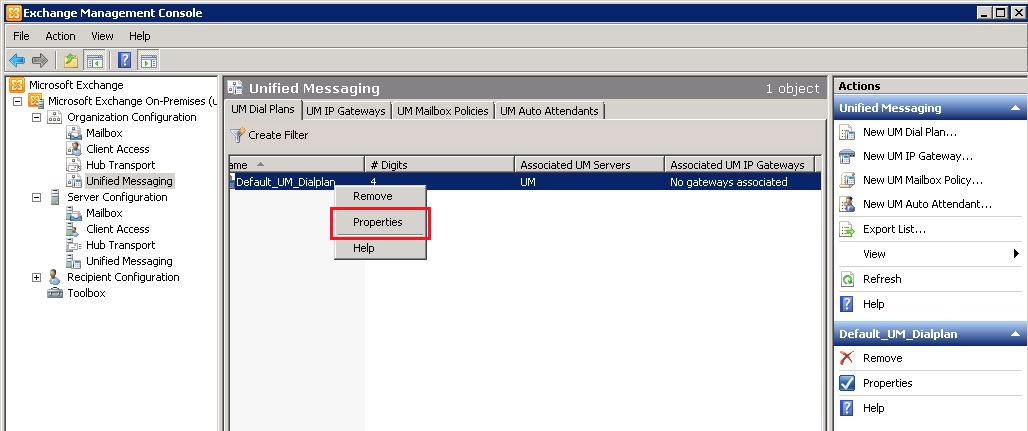The image size is (1028, 431).
Task: Click the red X Remove icon
Action: [x=847, y=358]
